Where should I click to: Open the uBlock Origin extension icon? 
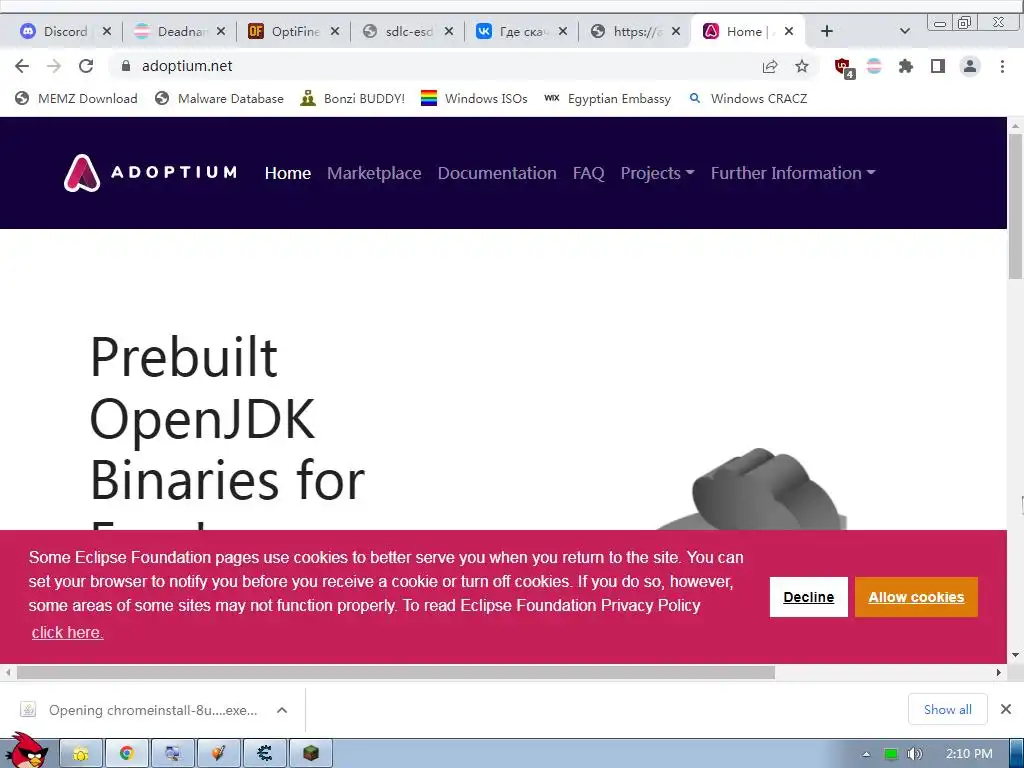click(844, 67)
